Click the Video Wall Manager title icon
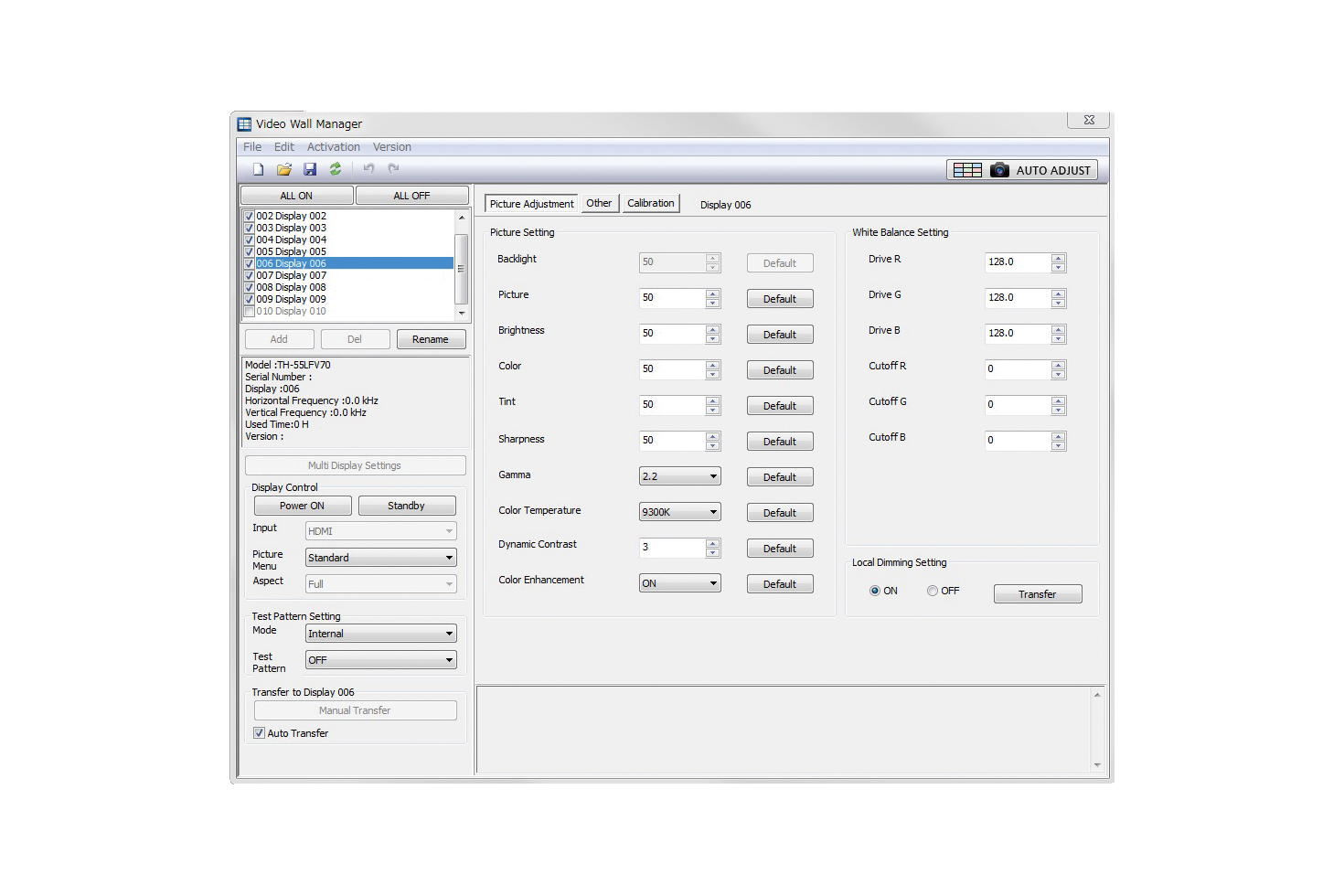1344x896 pixels. 244,124
